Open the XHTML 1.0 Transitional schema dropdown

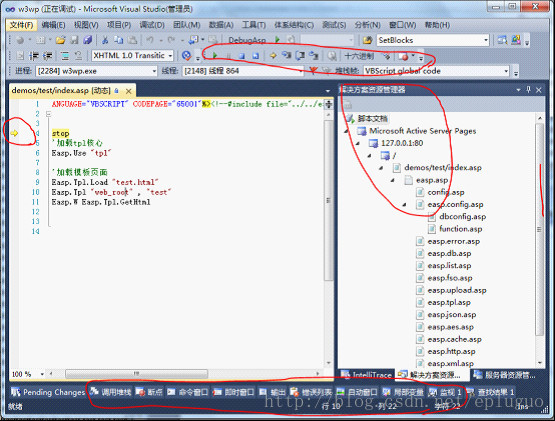click(132, 56)
